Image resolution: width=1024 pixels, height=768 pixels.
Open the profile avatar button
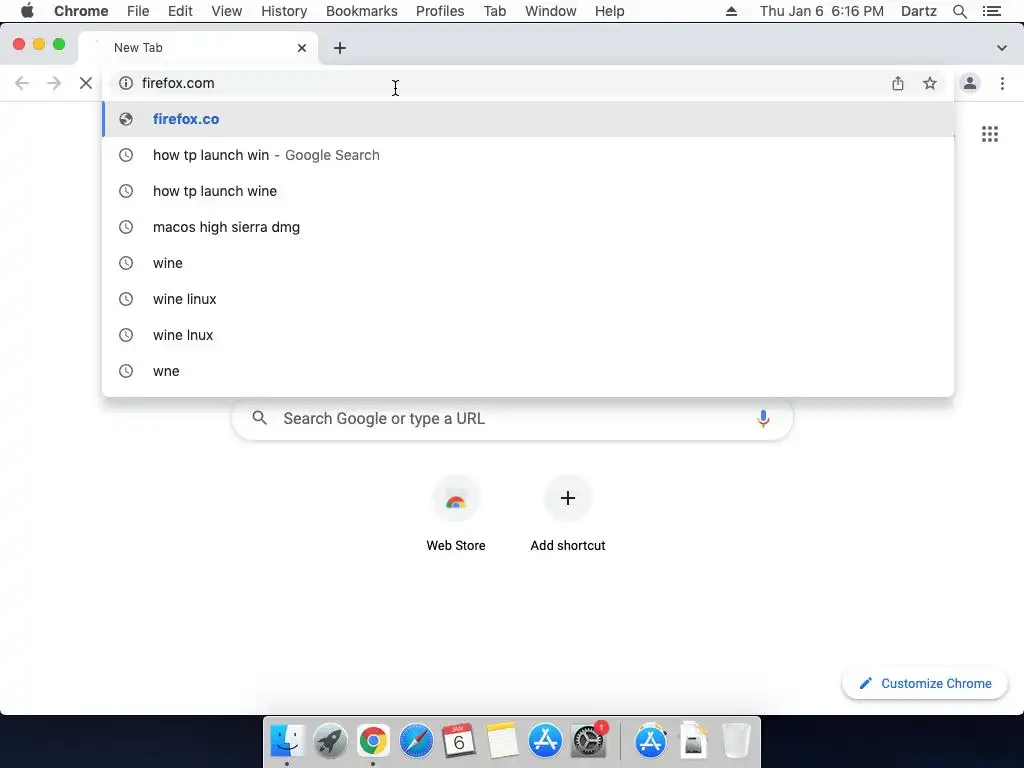coord(970,83)
